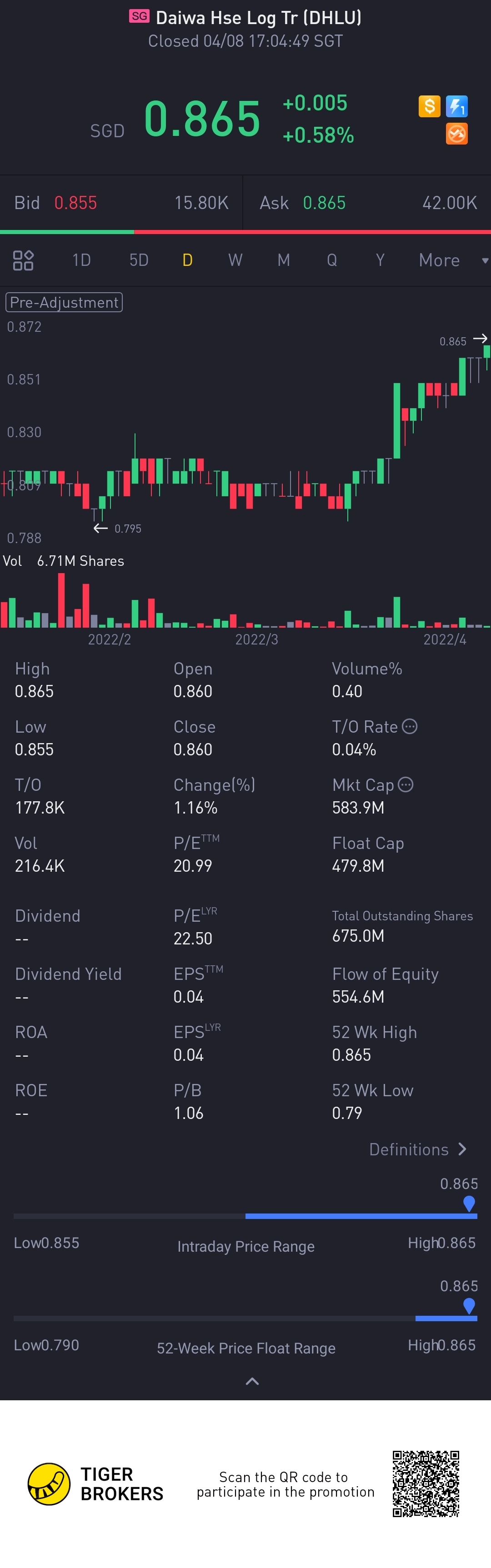Tap the Float Cap value 479.8M

pyautogui.click(x=358, y=865)
